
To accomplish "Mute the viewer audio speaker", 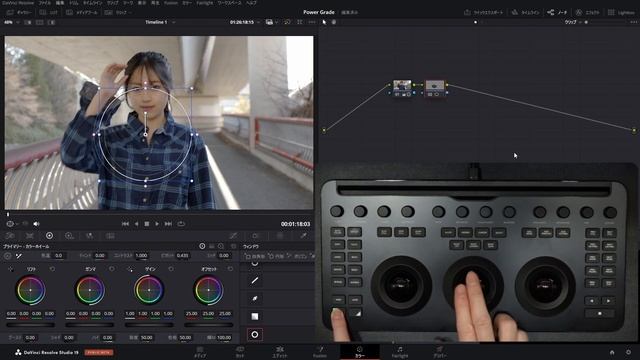I will click(36, 224).
